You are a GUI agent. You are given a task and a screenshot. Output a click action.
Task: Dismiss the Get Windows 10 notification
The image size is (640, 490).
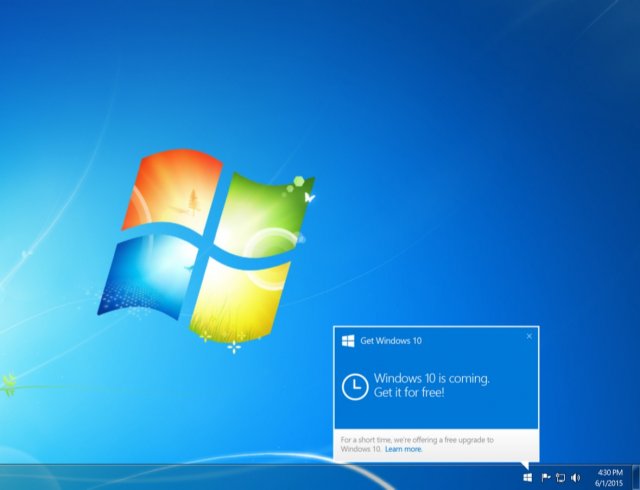(529, 336)
